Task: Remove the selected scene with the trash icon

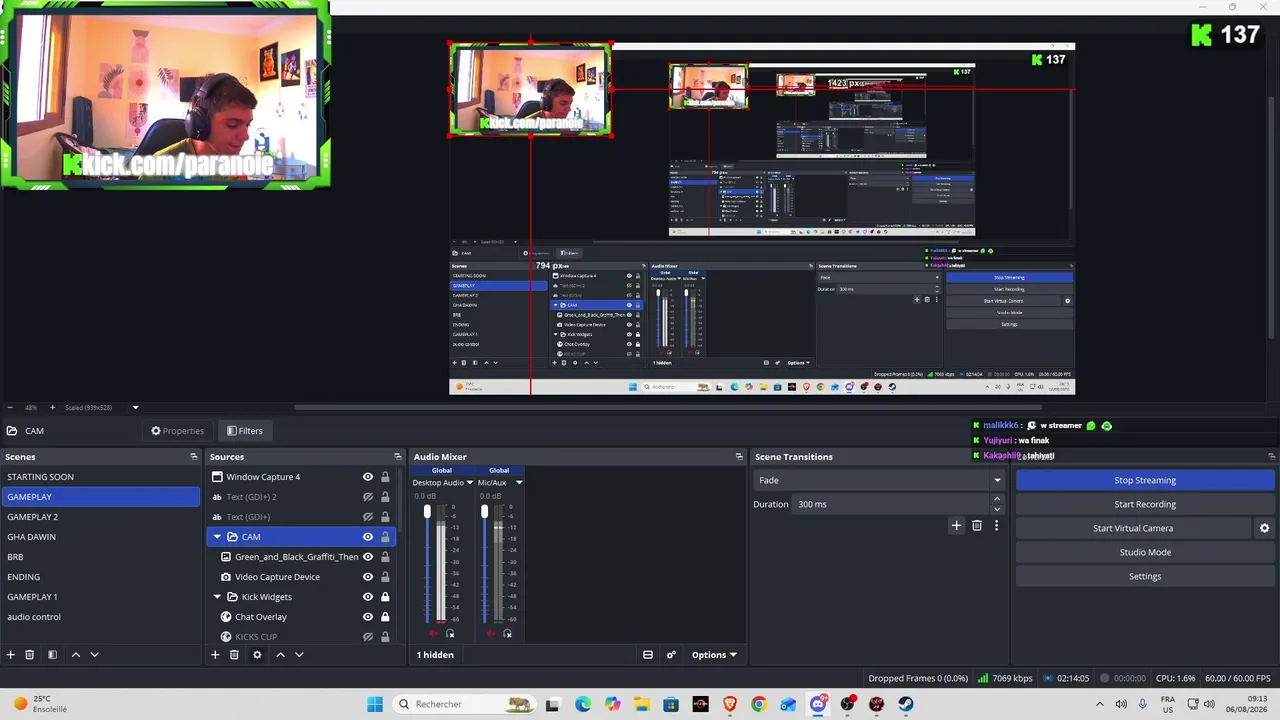Action: 30,655
